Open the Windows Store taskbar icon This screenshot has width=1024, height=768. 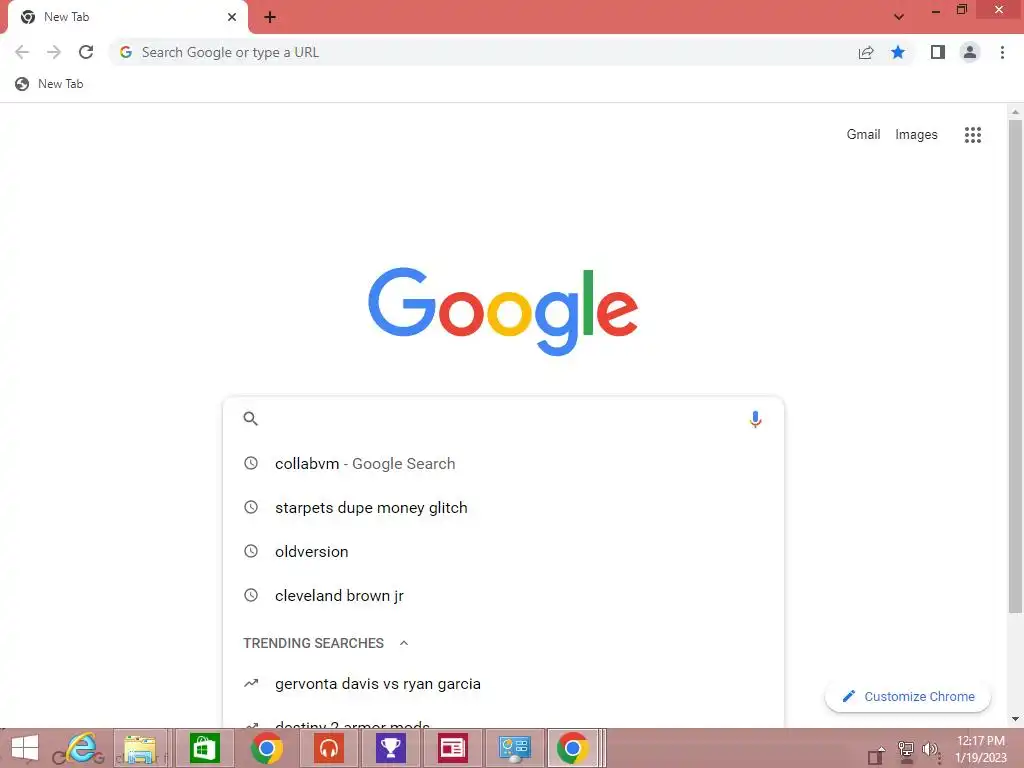(204, 748)
